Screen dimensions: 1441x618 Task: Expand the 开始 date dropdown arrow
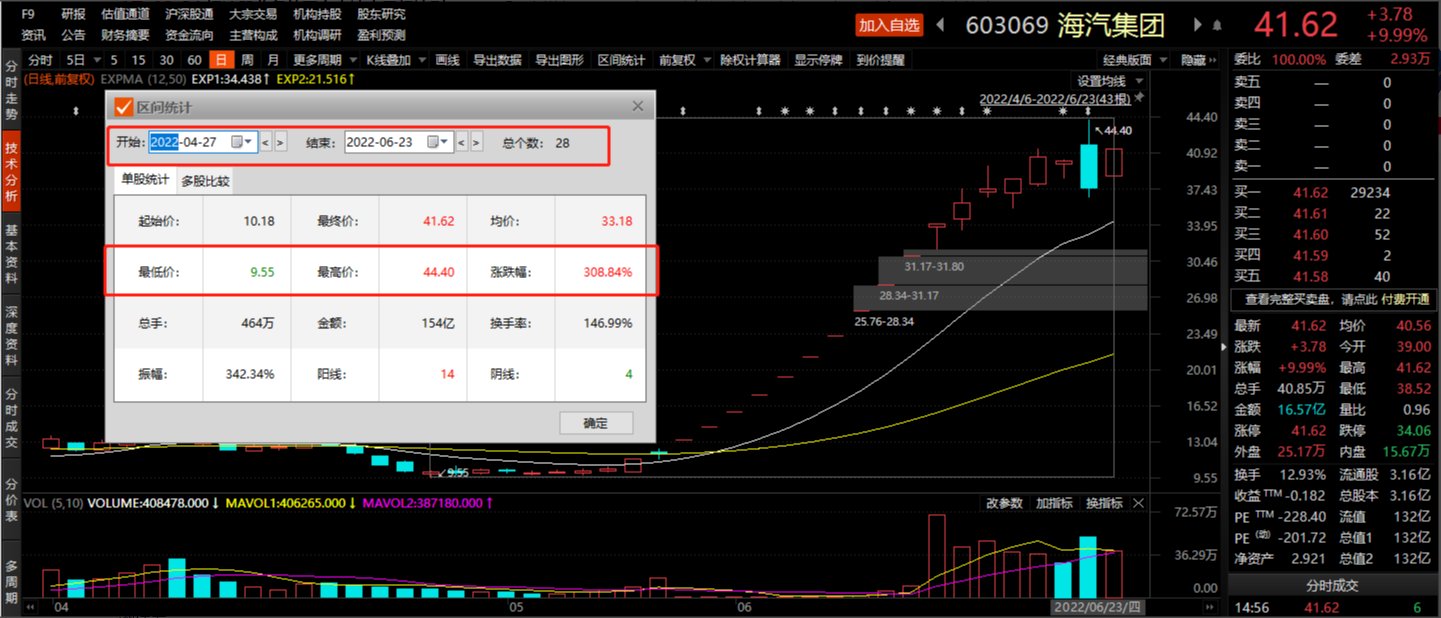249,142
